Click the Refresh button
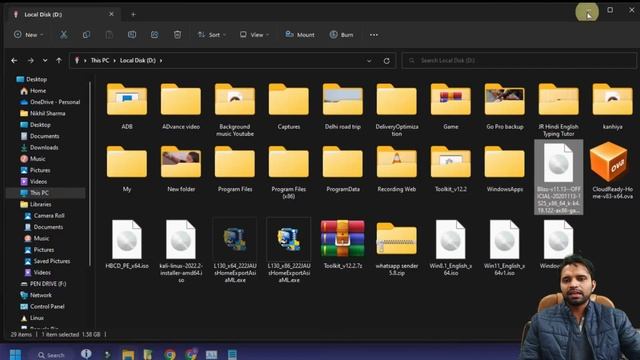The height and width of the screenshot is (360, 640). [387, 61]
